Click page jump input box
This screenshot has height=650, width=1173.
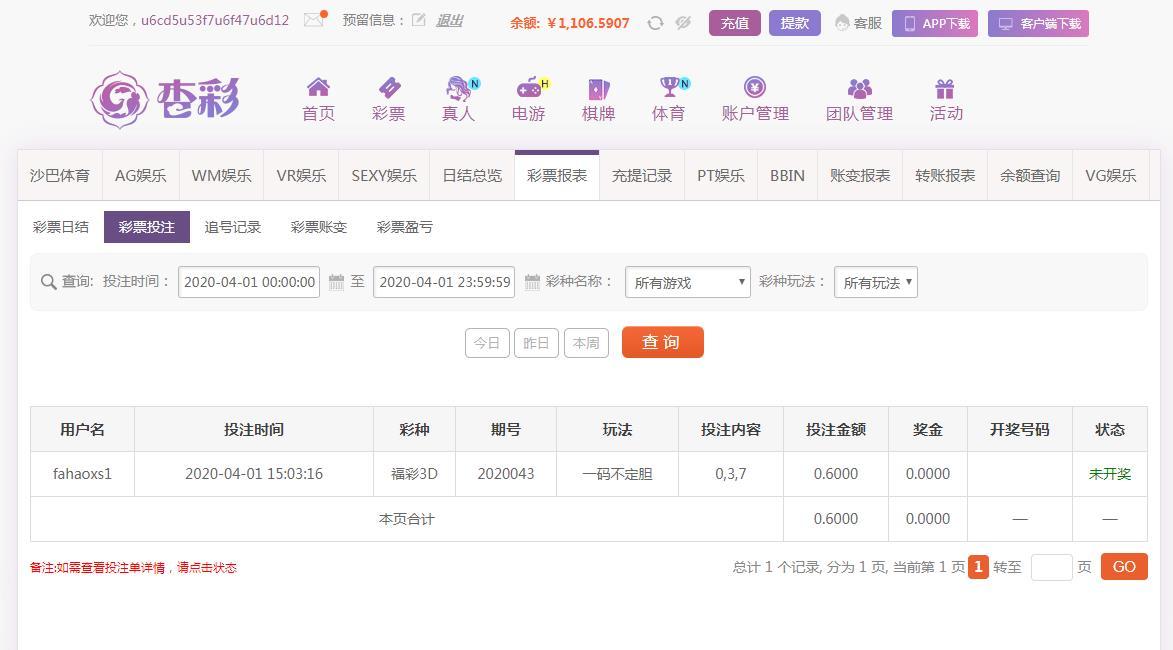pos(1051,567)
